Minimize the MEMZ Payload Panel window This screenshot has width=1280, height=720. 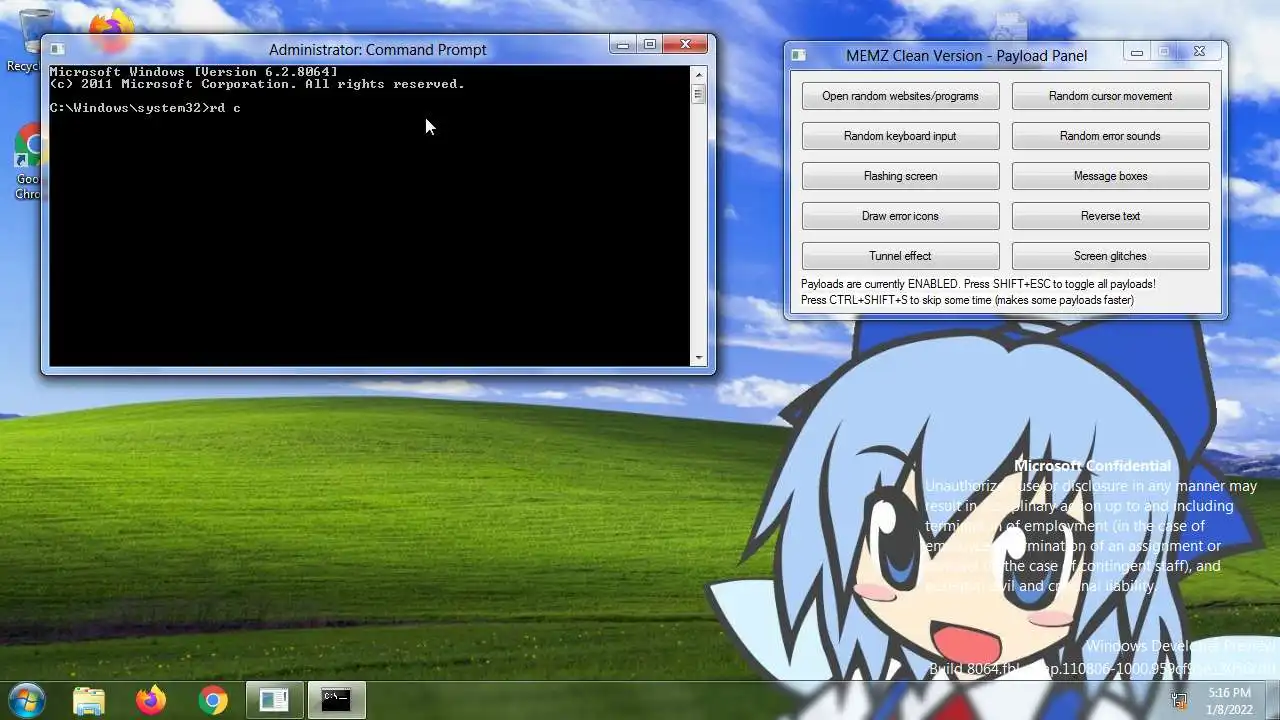click(x=1137, y=52)
